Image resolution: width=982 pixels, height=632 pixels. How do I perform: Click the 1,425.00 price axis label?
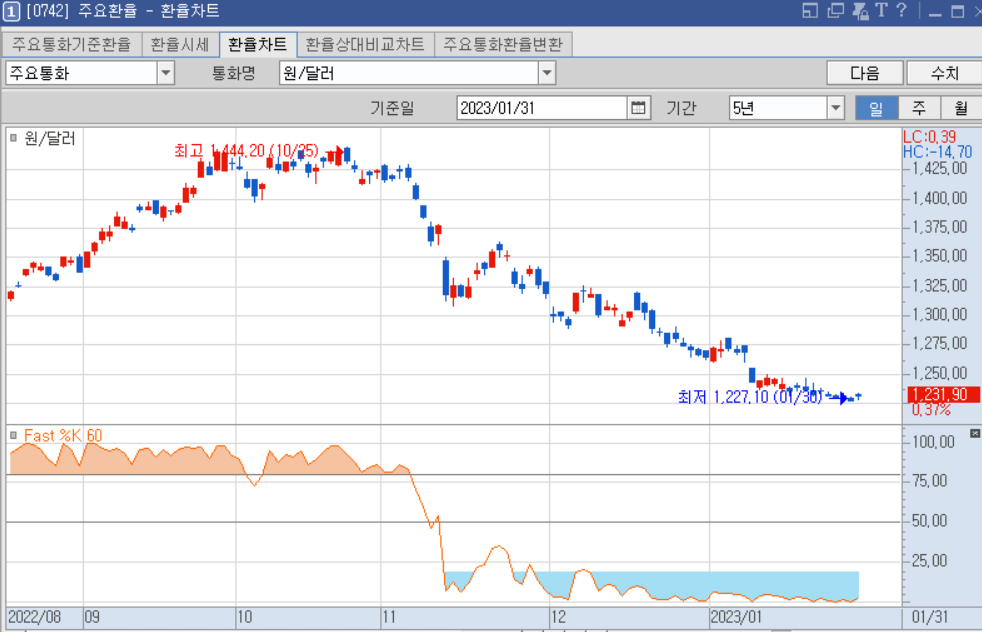939,168
